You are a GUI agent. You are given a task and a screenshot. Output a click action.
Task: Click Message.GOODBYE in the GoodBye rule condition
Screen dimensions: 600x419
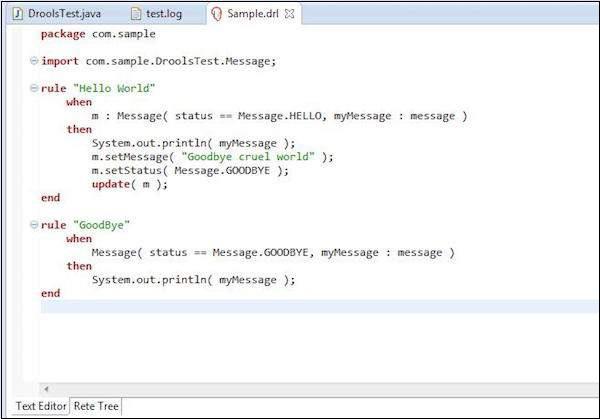pos(260,253)
